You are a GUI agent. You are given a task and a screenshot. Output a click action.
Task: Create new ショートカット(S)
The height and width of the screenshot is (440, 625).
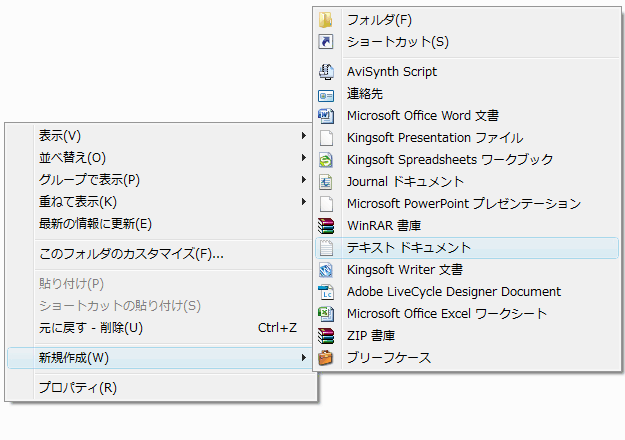398,42
